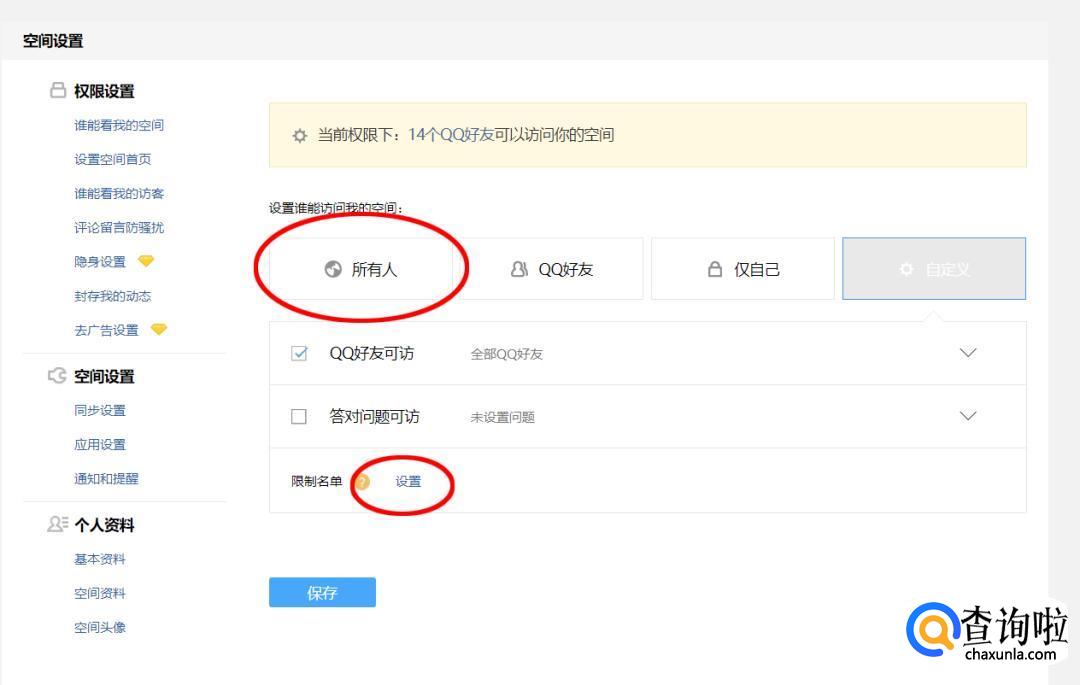The image size is (1080, 685).
Task: Open 谁能看我的访客 in sidebar
Action: click(x=119, y=193)
